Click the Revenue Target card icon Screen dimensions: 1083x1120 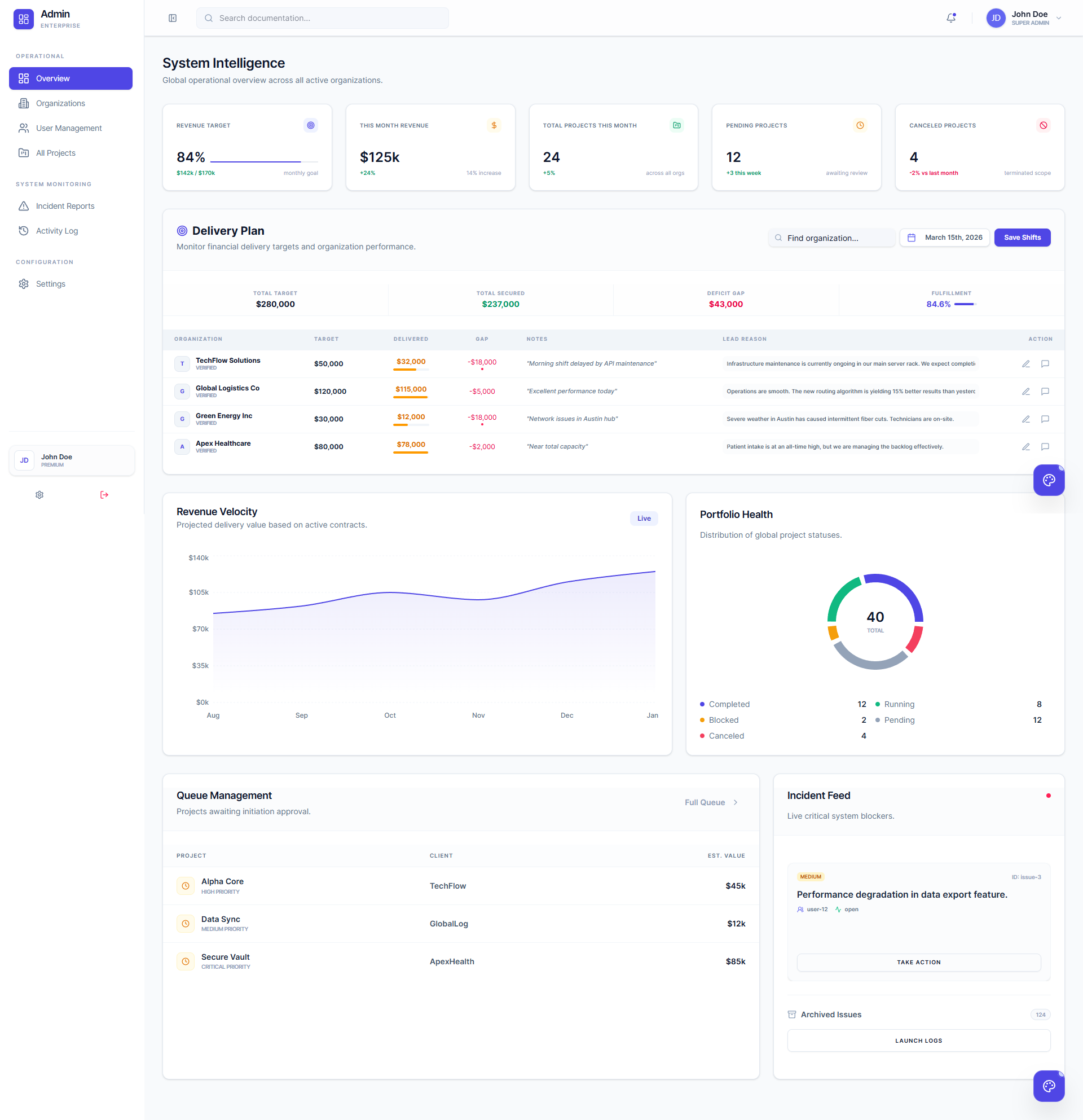(x=311, y=125)
